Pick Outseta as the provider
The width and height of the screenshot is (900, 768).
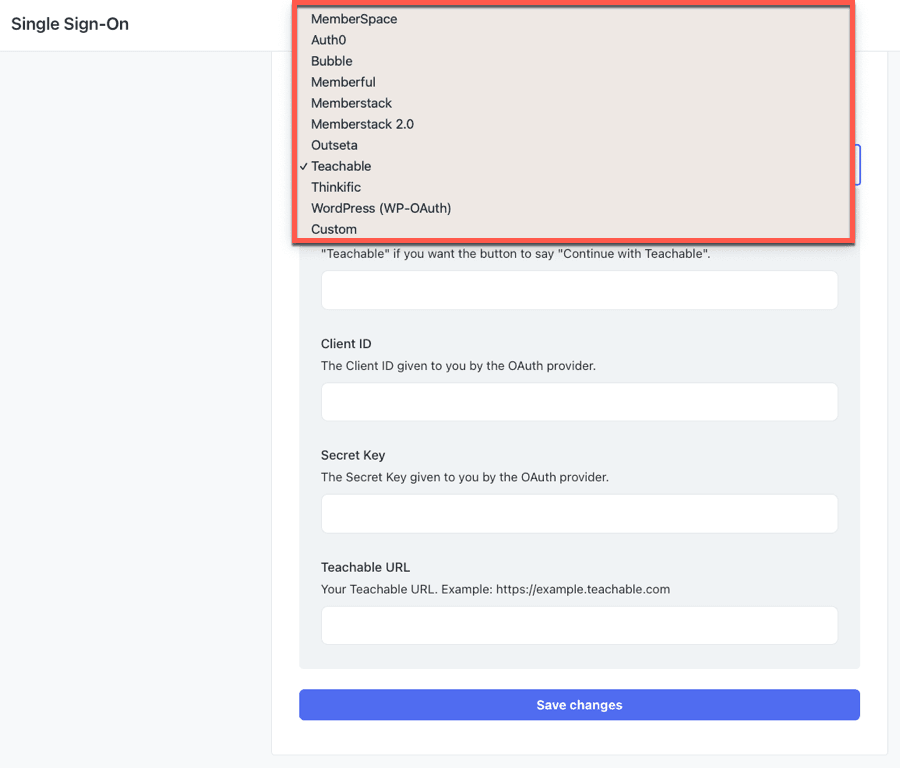(x=334, y=145)
